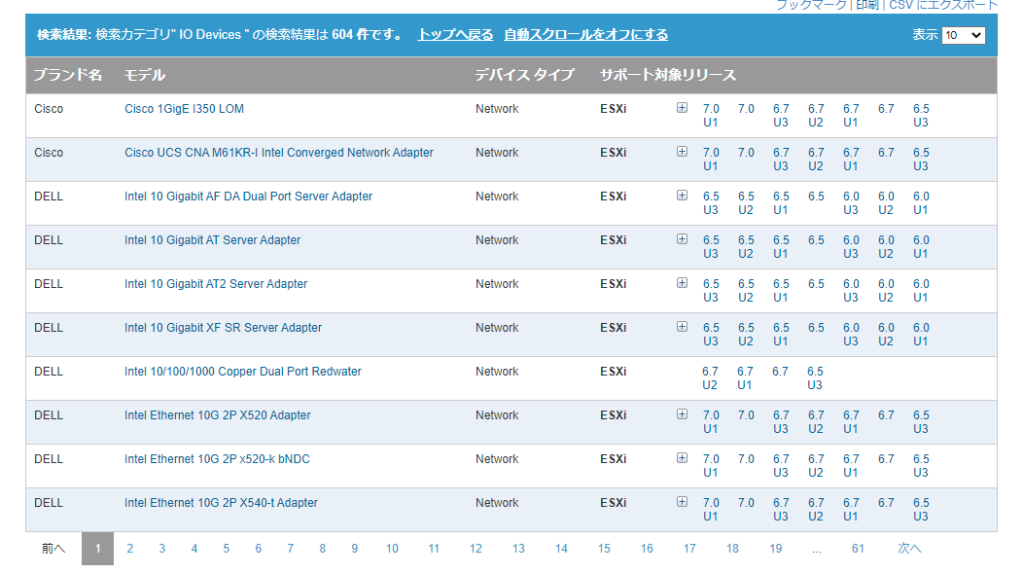The height and width of the screenshot is (574, 1024).
Task: Go to results page 5
Action: point(226,549)
